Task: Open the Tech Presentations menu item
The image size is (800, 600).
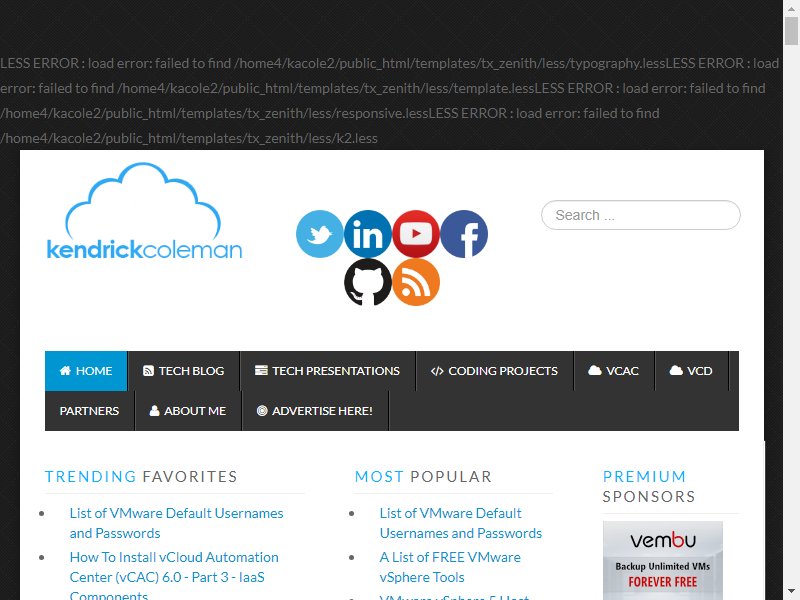Action: [x=328, y=371]
